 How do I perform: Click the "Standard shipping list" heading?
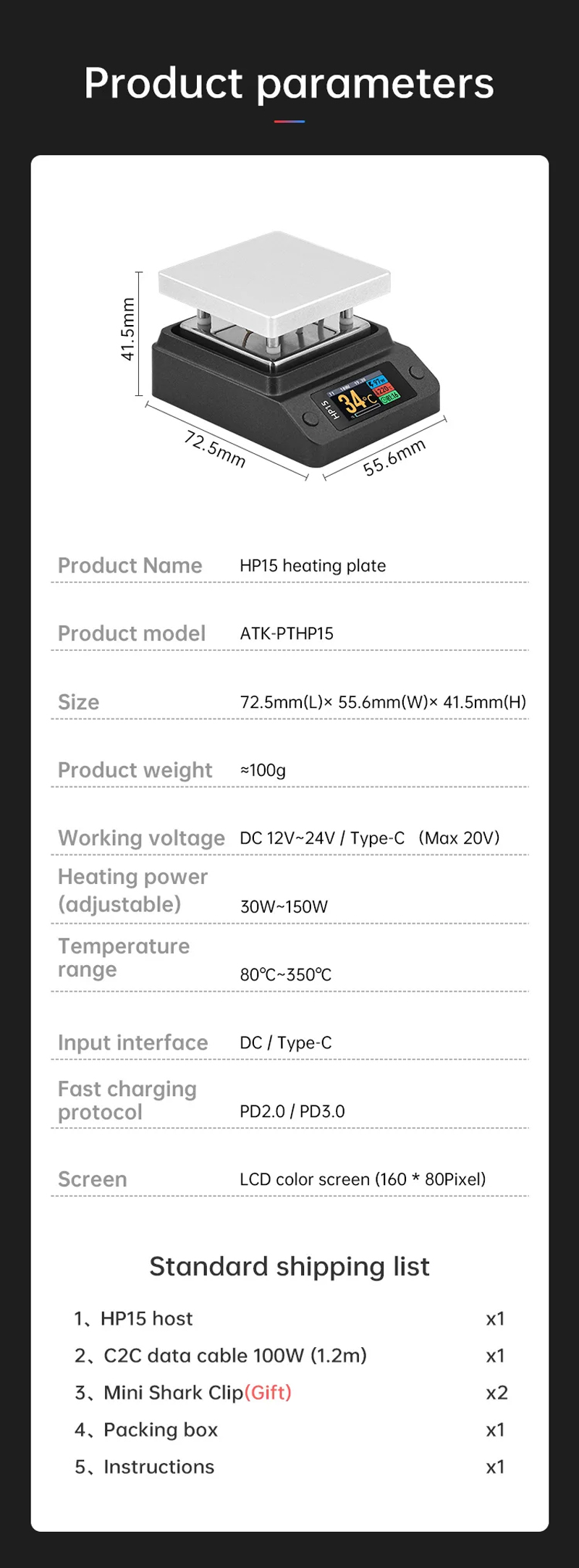[x=289, y=1266]
